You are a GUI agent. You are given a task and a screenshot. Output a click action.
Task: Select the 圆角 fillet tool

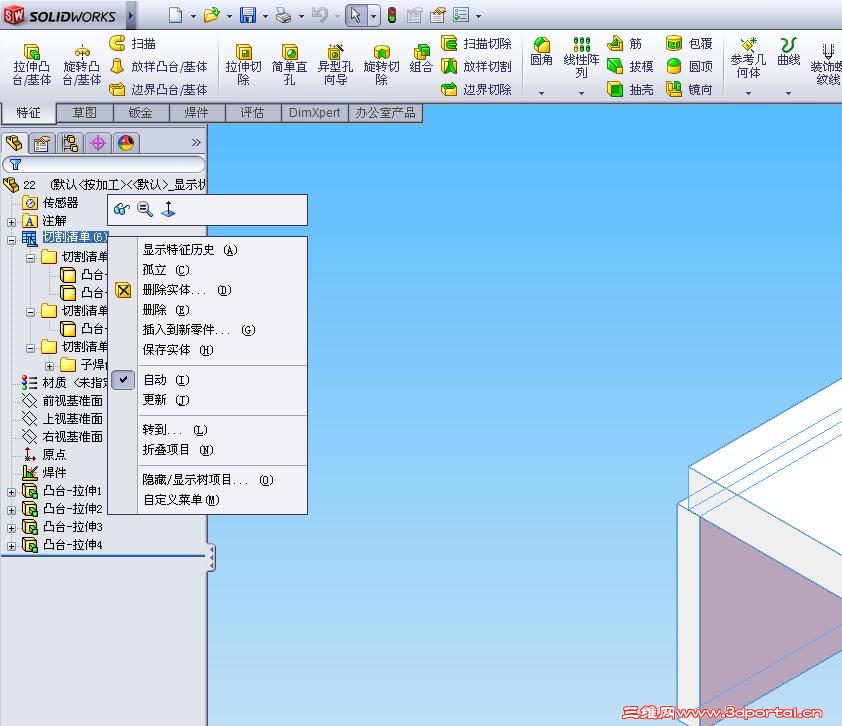541,52
